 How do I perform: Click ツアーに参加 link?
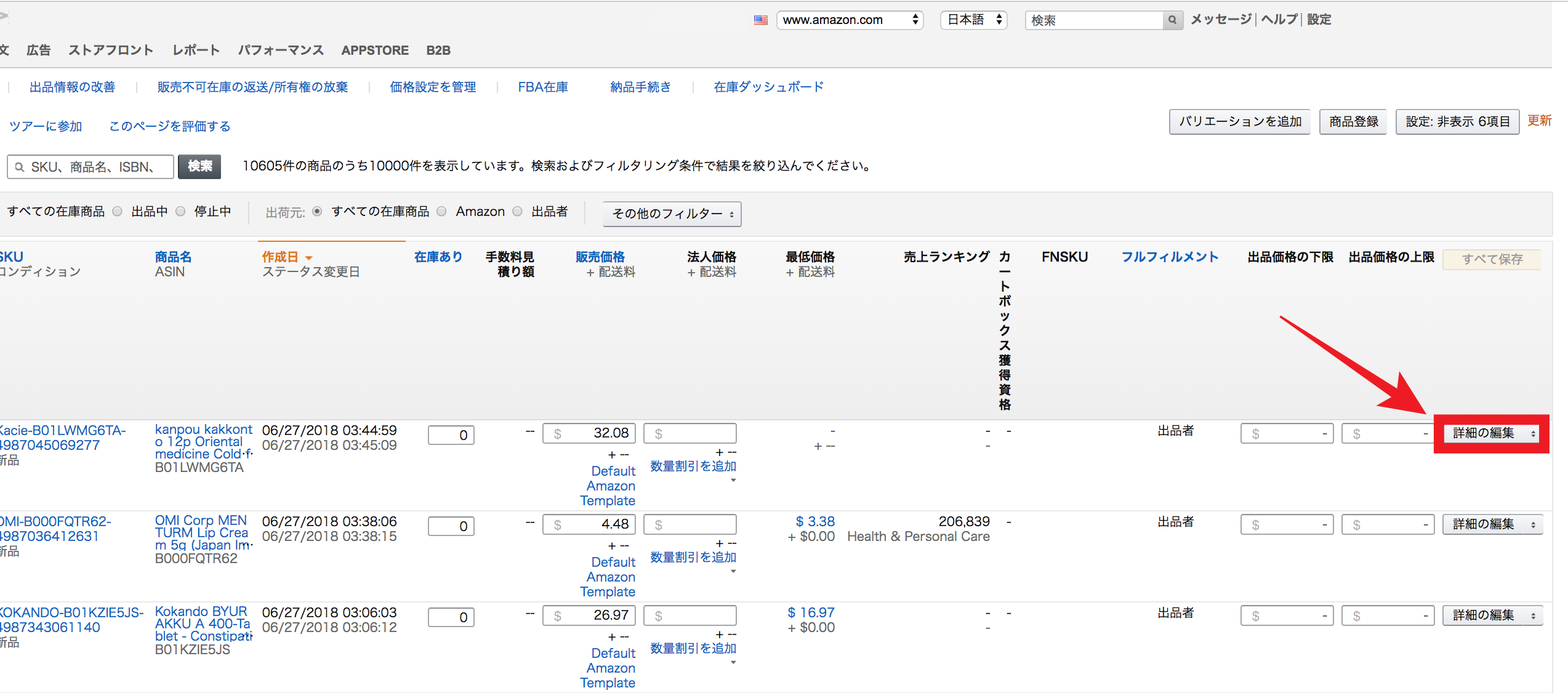[46, 126]
